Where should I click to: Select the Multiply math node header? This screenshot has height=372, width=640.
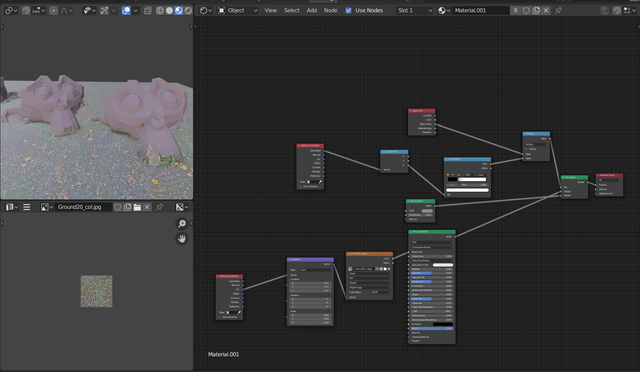click(x=536, y=134)
